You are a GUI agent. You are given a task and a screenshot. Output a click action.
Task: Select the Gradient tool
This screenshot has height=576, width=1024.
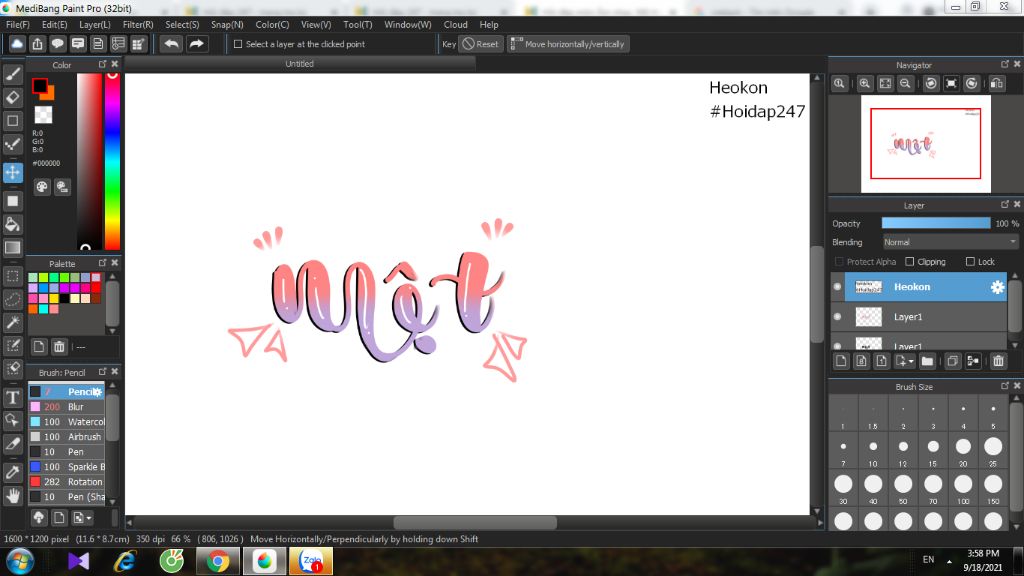click(12, 248)
